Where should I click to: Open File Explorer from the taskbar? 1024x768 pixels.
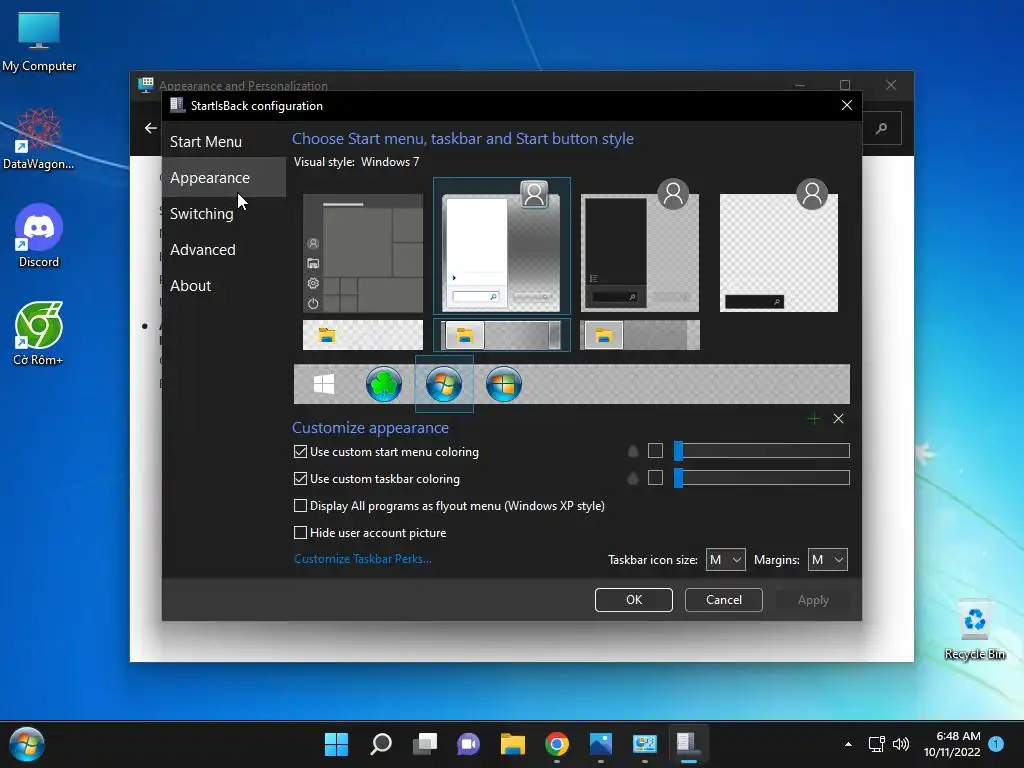click(513, 744)
